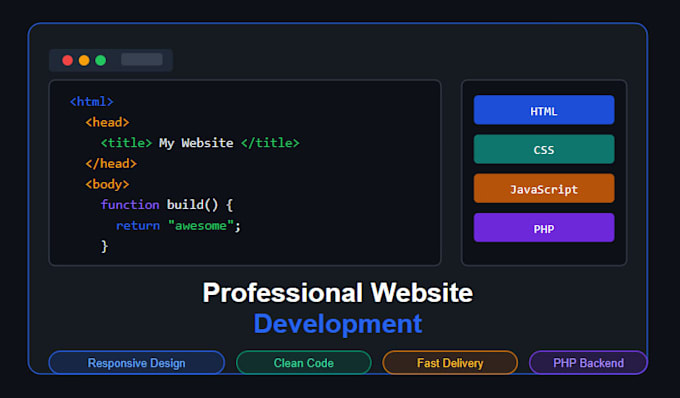Click the closing </head> tag
The height and width of the screenshot is (398, 680).
111,163
